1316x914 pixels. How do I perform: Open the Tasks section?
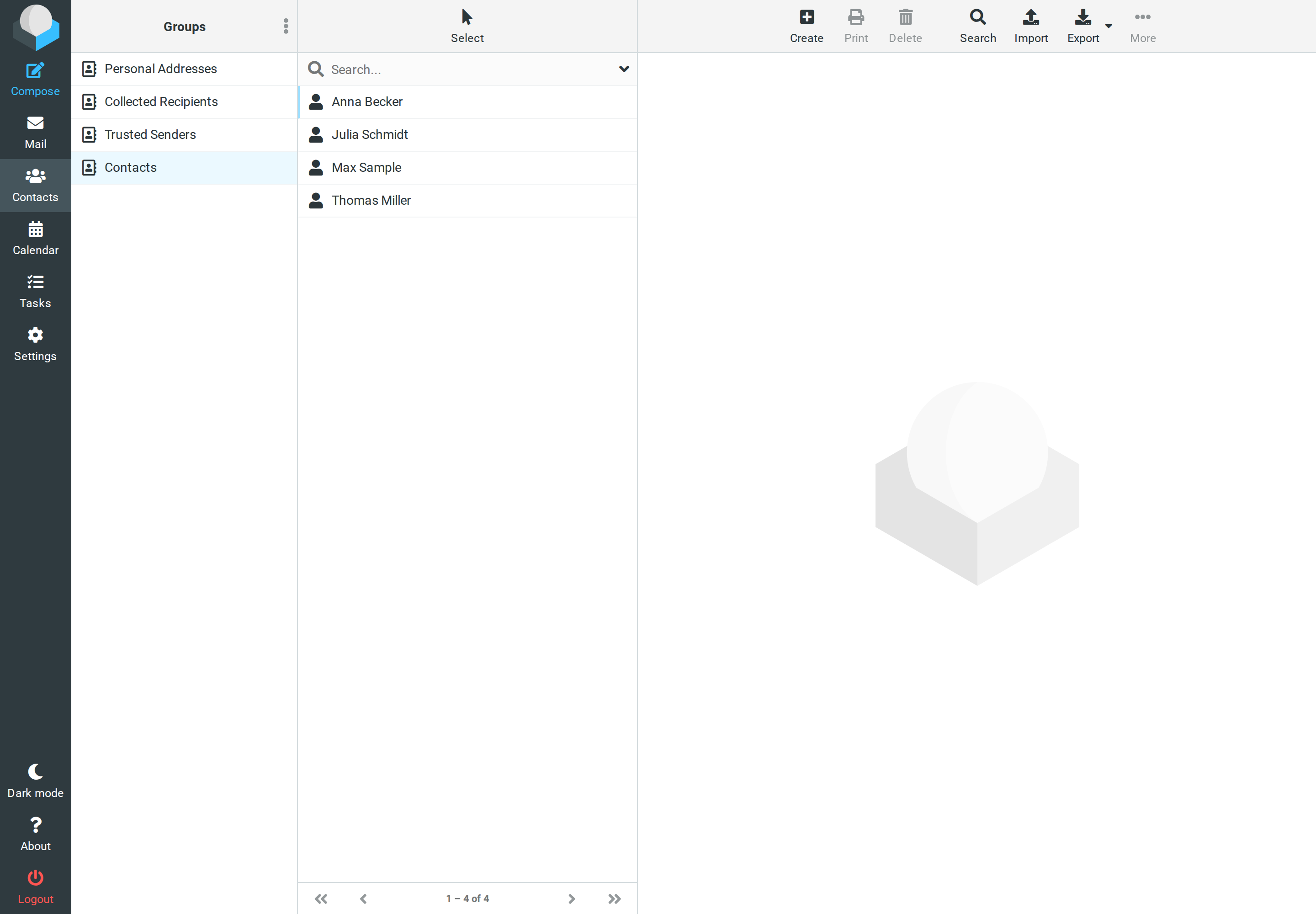pyautogui.click(x=35, y=292)
